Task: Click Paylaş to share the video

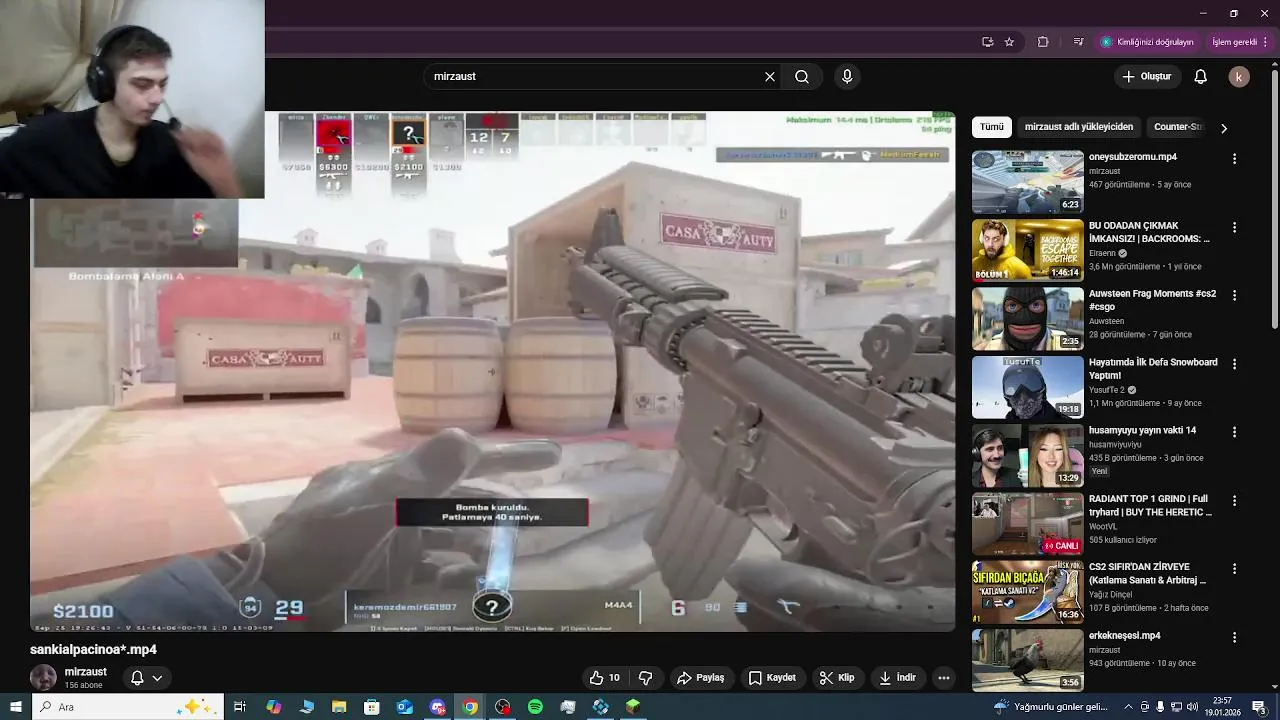Action: (x=701, y=678)
